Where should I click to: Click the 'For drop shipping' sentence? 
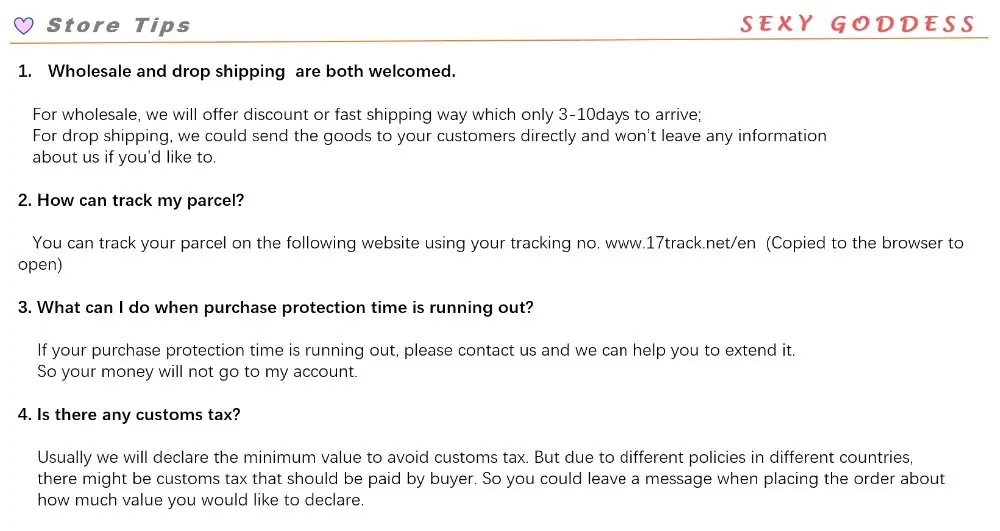pyautogui.click(x=429, y=136)
